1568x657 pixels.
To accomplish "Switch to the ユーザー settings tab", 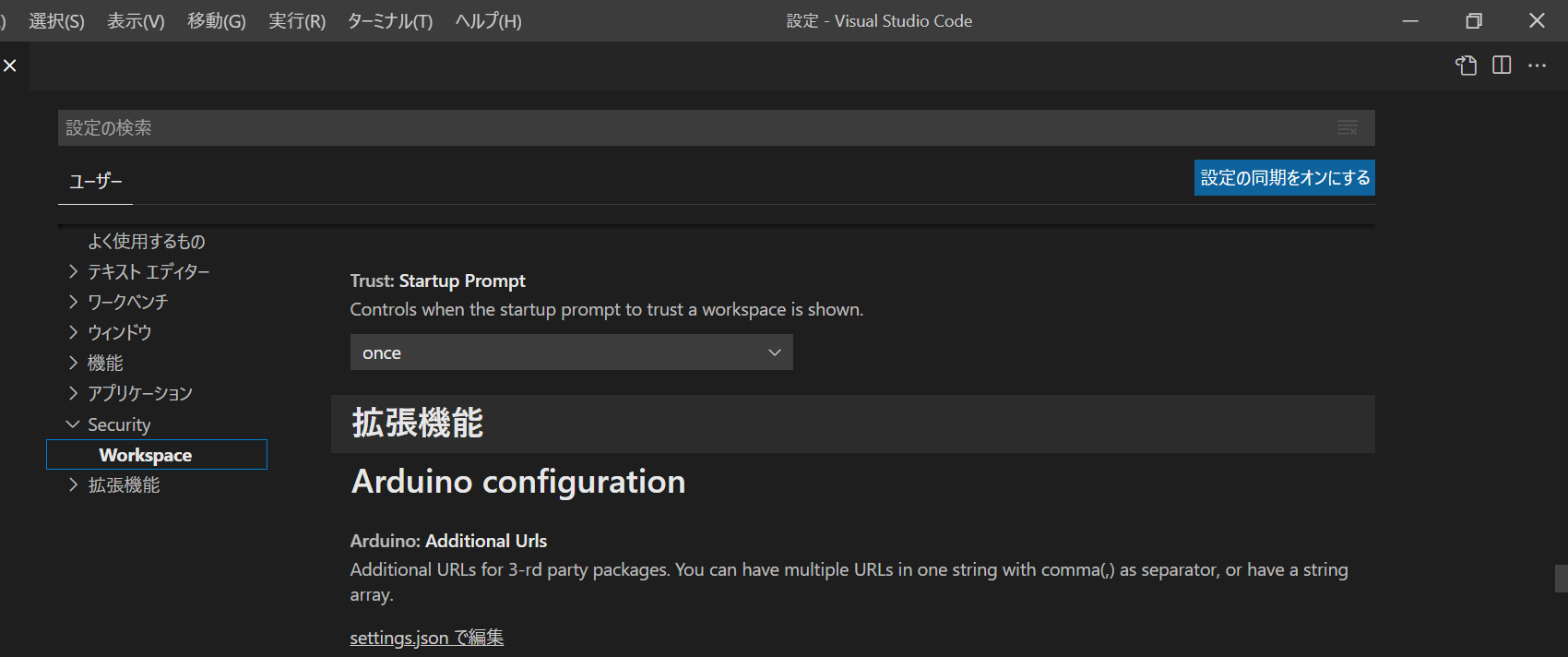I will 95,181.
